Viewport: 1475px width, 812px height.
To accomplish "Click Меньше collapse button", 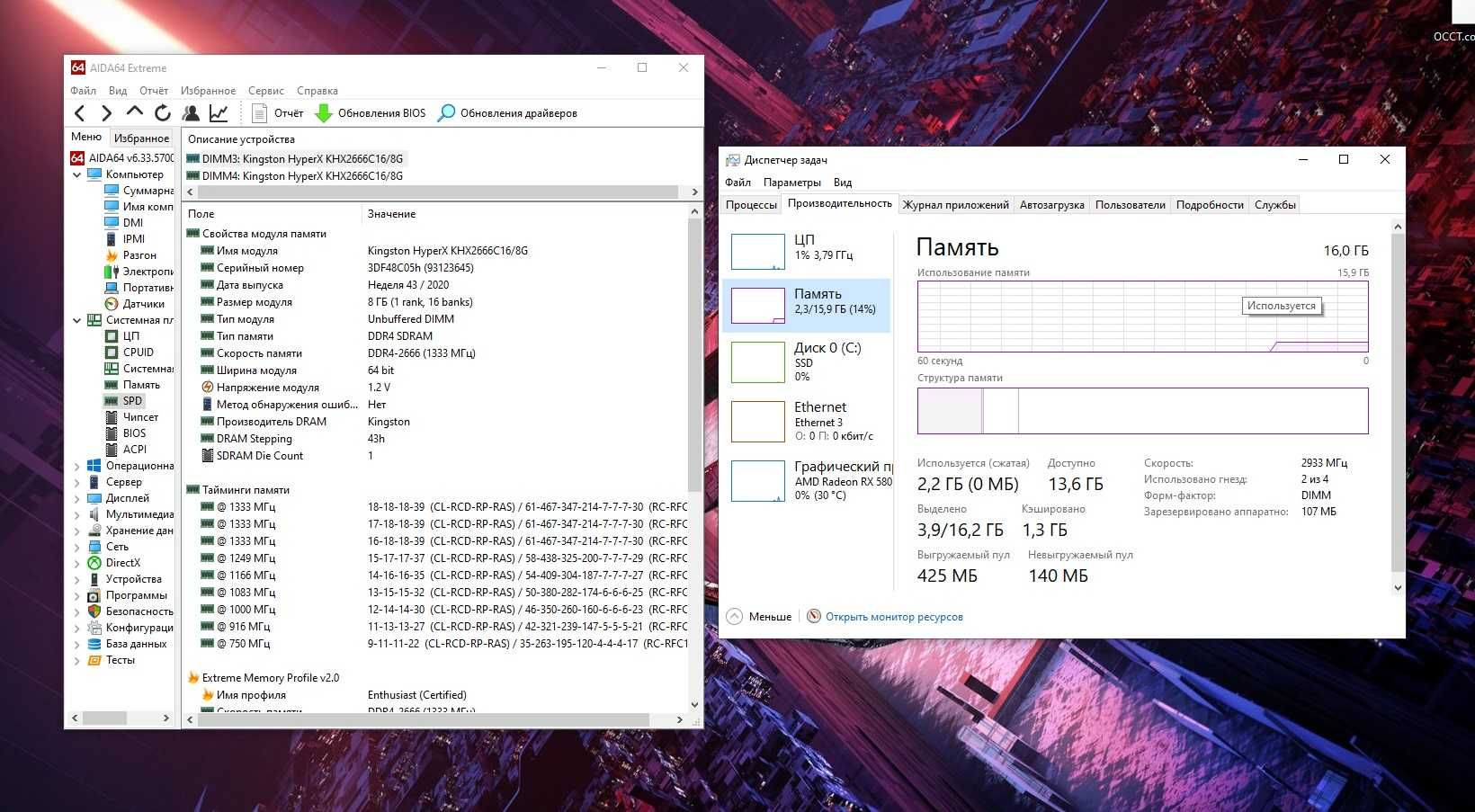I will click(759, 617).
